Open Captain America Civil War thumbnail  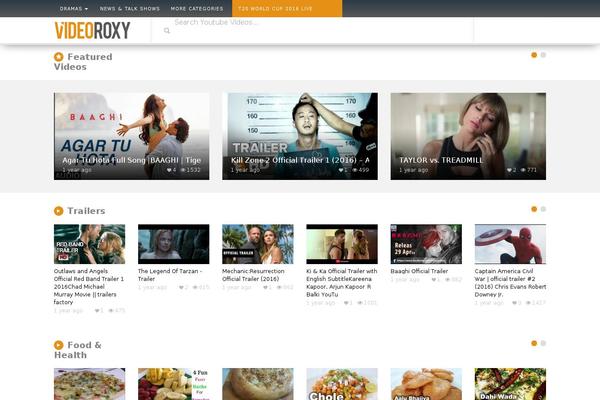(510, 244)
